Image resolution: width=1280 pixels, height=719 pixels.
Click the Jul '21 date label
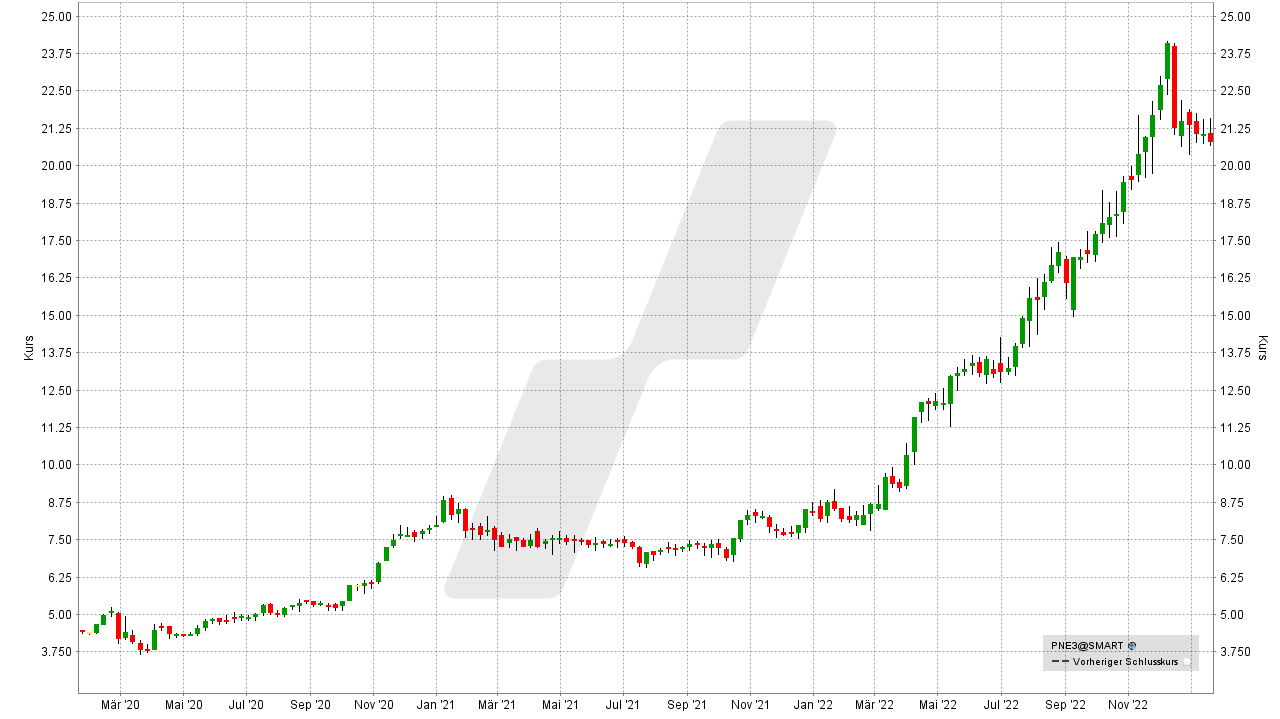[x=623, y=705]
